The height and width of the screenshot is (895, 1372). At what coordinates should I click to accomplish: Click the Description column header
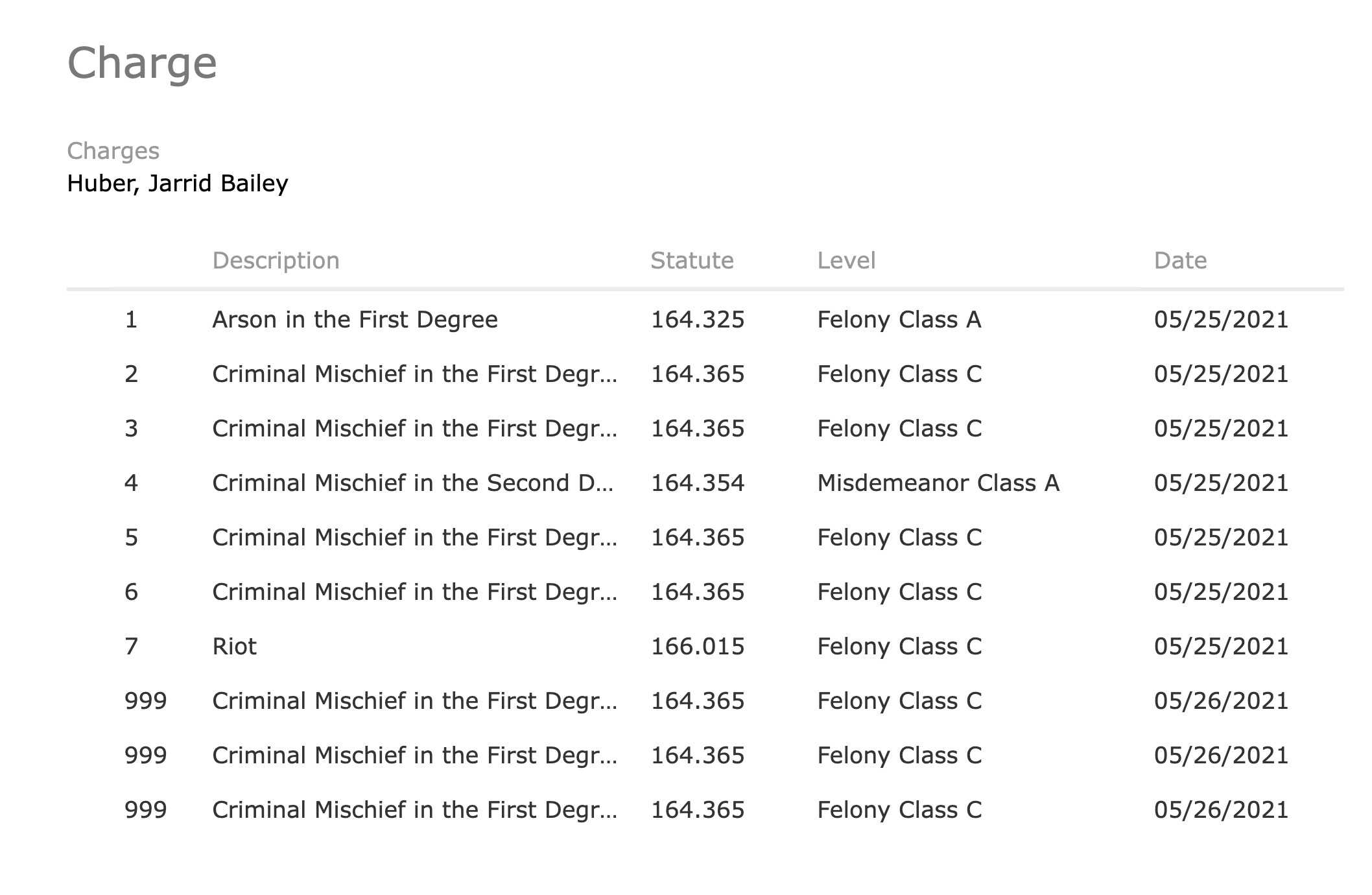[x=276, y=261]
